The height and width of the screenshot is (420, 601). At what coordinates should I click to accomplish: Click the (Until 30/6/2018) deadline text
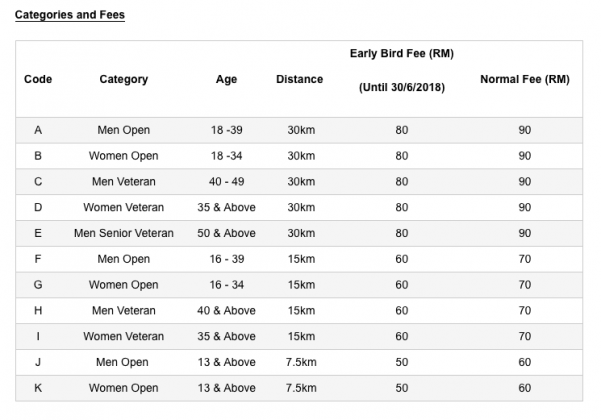click(x=402, y=88)
